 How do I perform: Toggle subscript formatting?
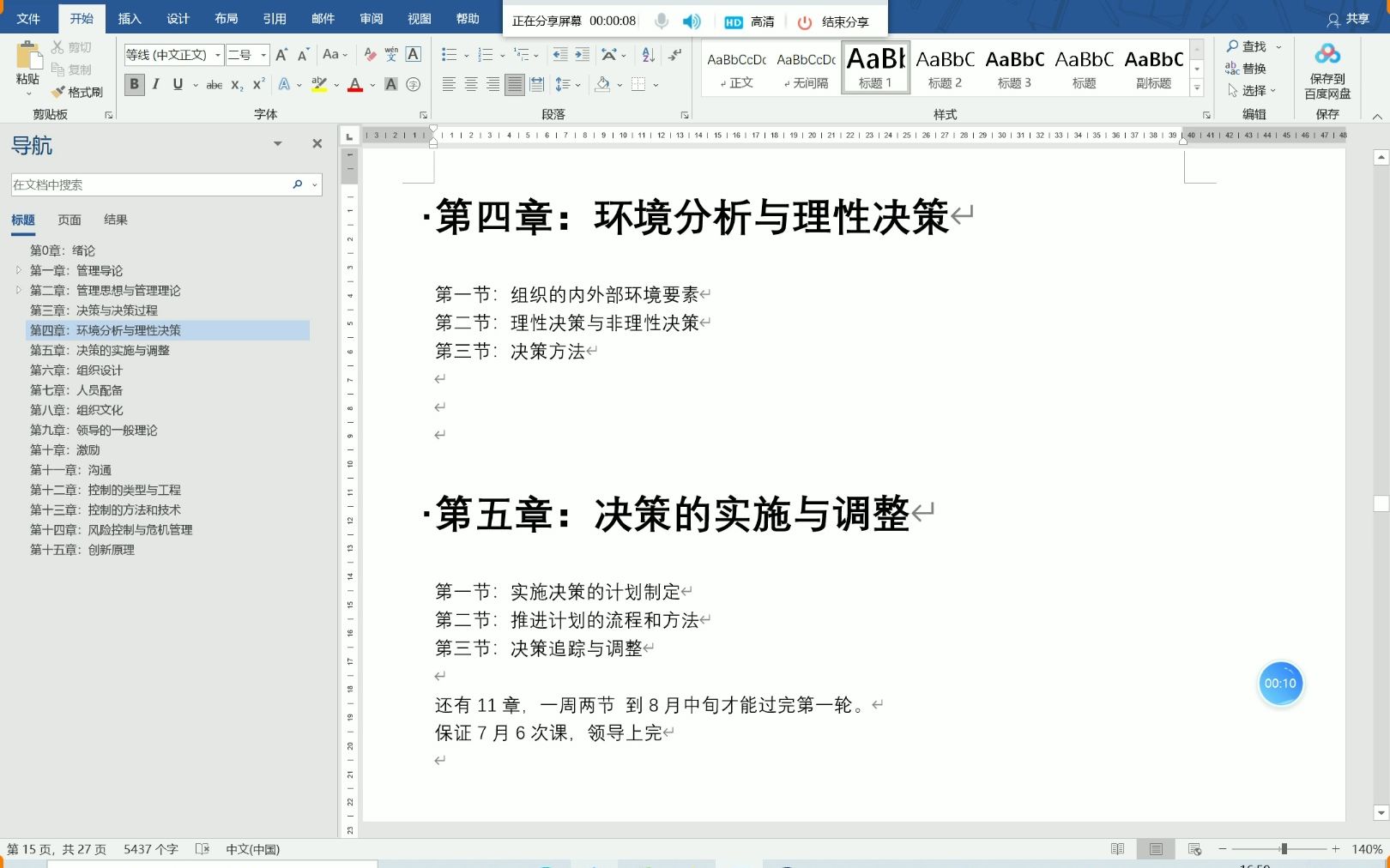click(237, 84)
